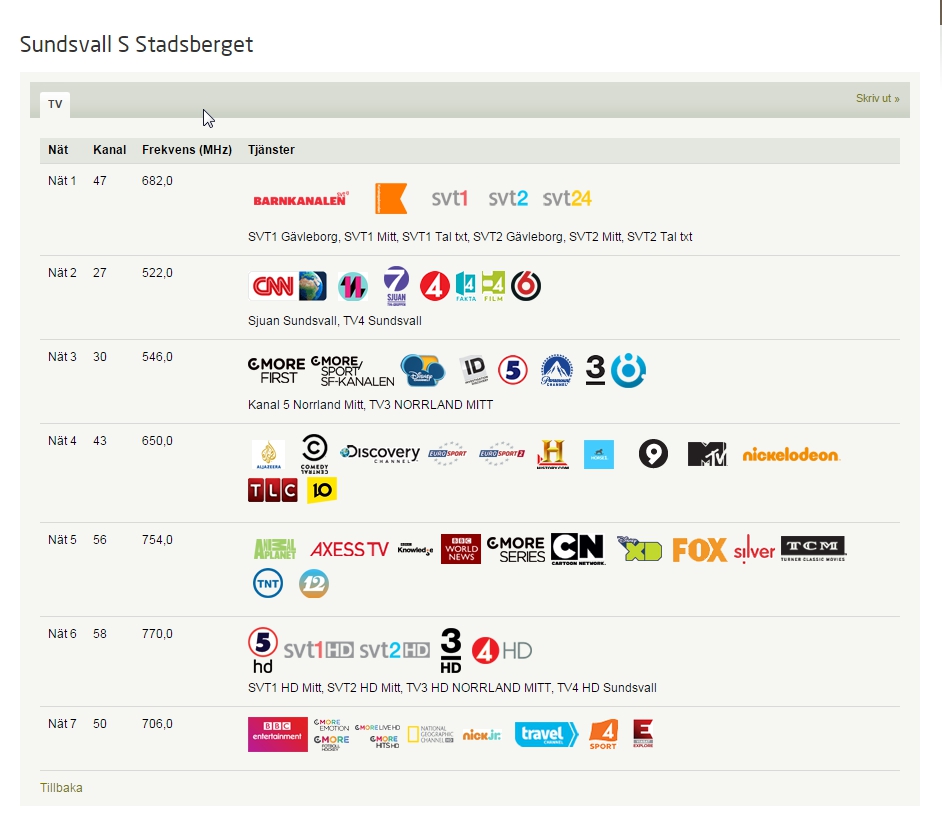
Task: Click the black Kanal 9 logo
Action: (654, 454)
